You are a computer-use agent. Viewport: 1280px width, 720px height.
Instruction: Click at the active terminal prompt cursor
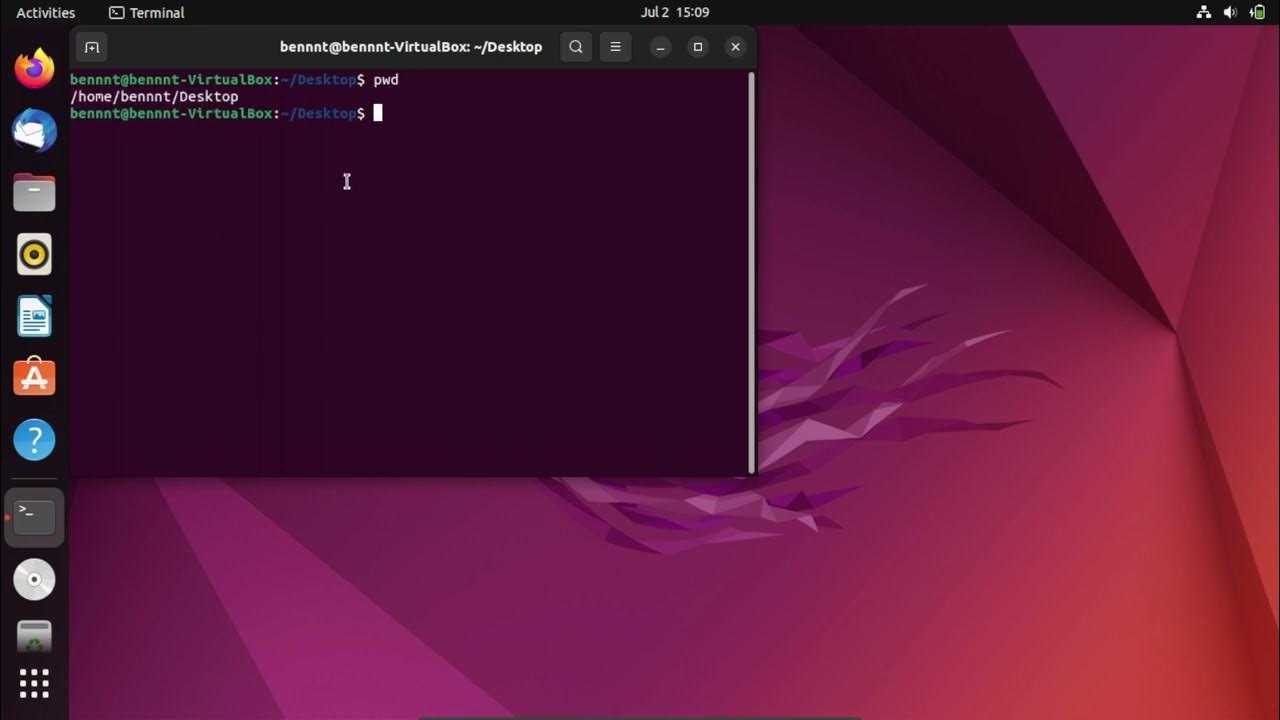tap(378, 114)
